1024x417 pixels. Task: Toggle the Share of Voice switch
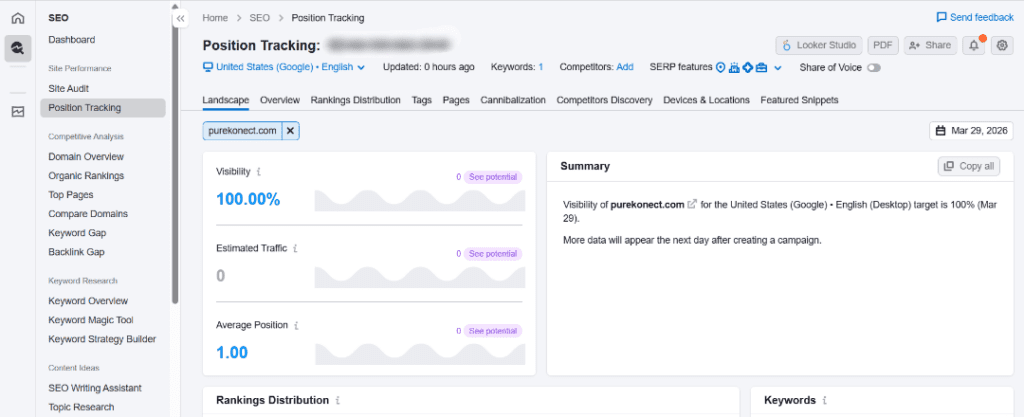[x=874, y=67]
